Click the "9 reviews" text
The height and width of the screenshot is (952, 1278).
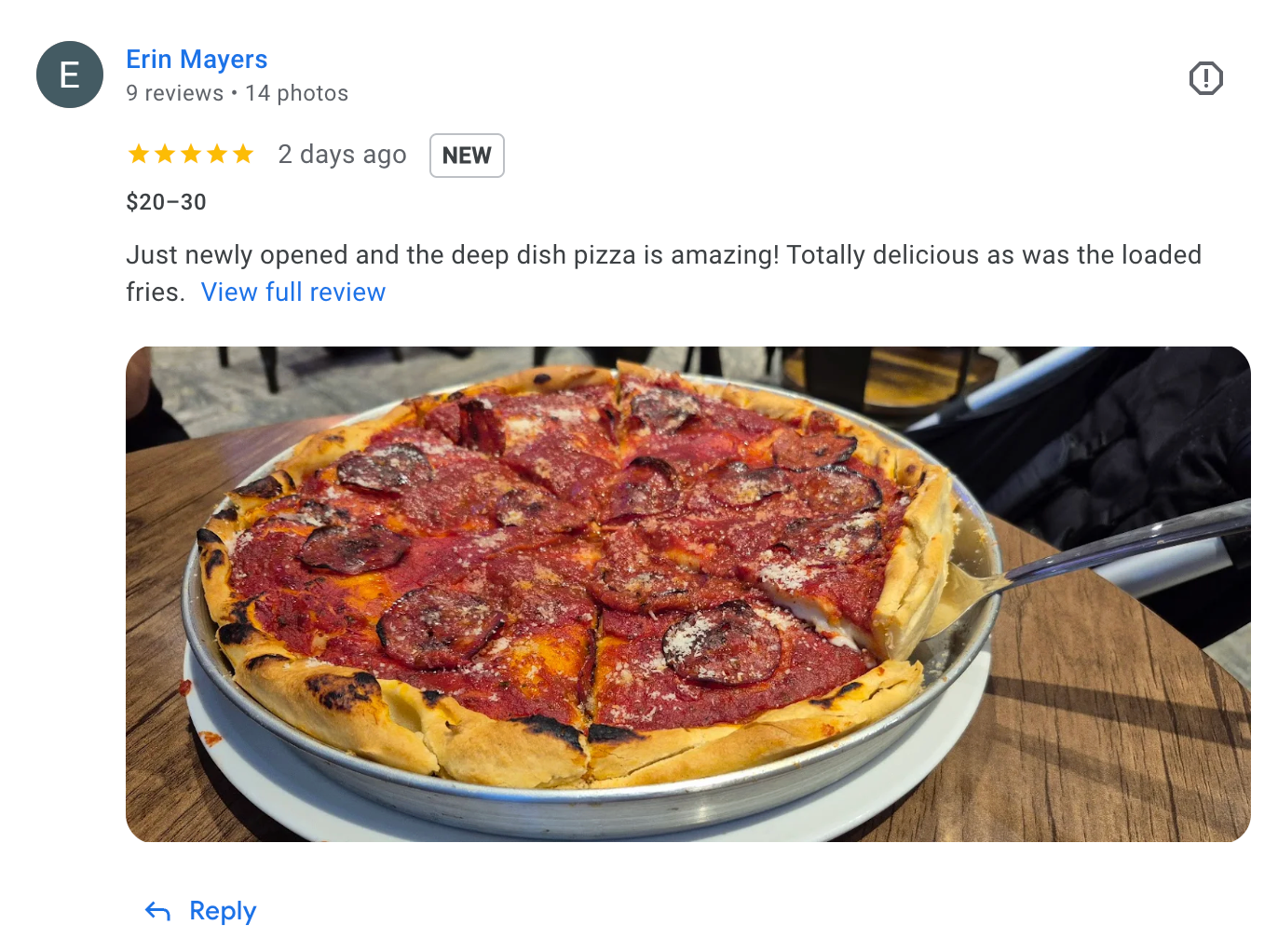click(174, 93)
